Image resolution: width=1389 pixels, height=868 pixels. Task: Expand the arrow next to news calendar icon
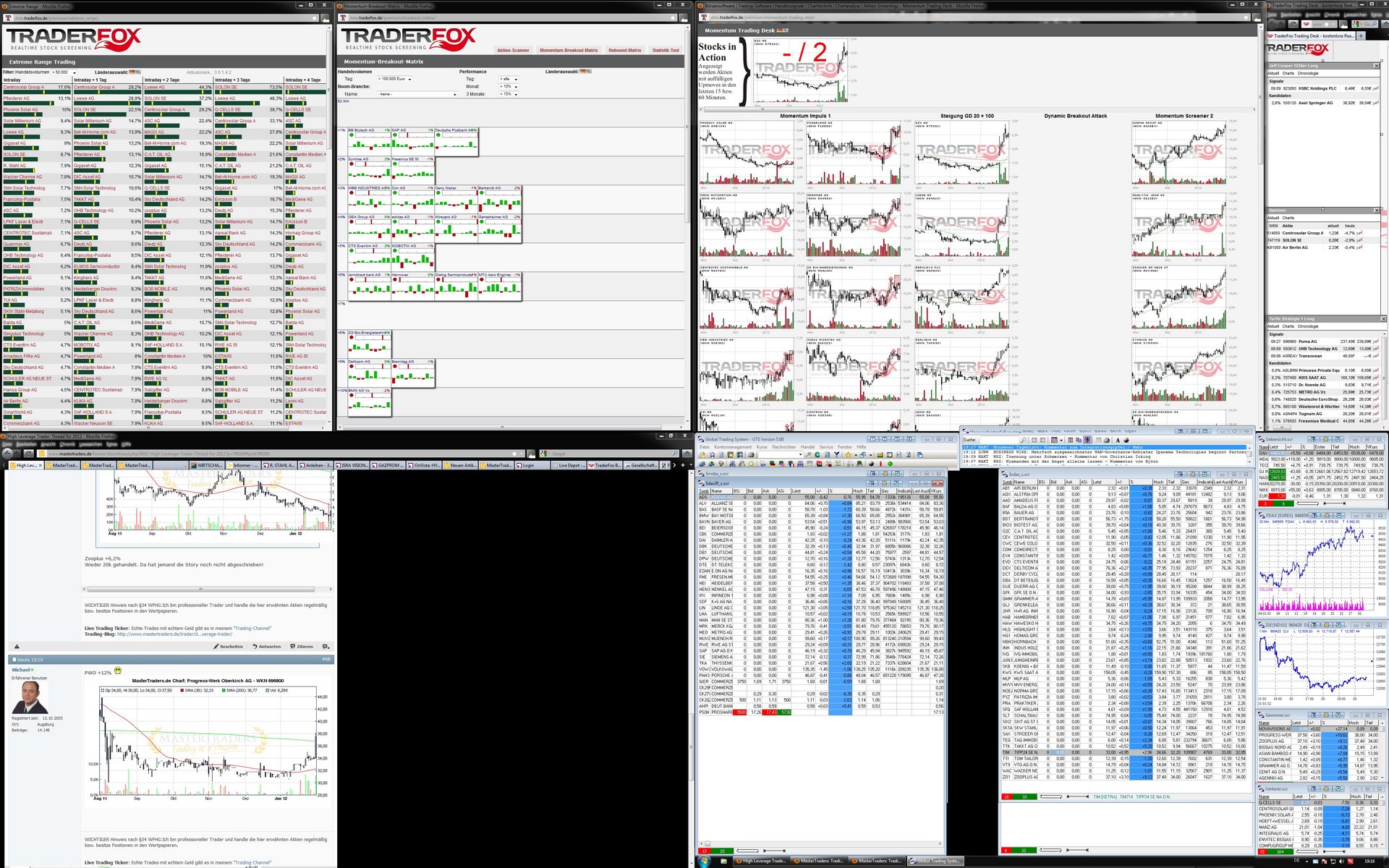coord(1061,440)
